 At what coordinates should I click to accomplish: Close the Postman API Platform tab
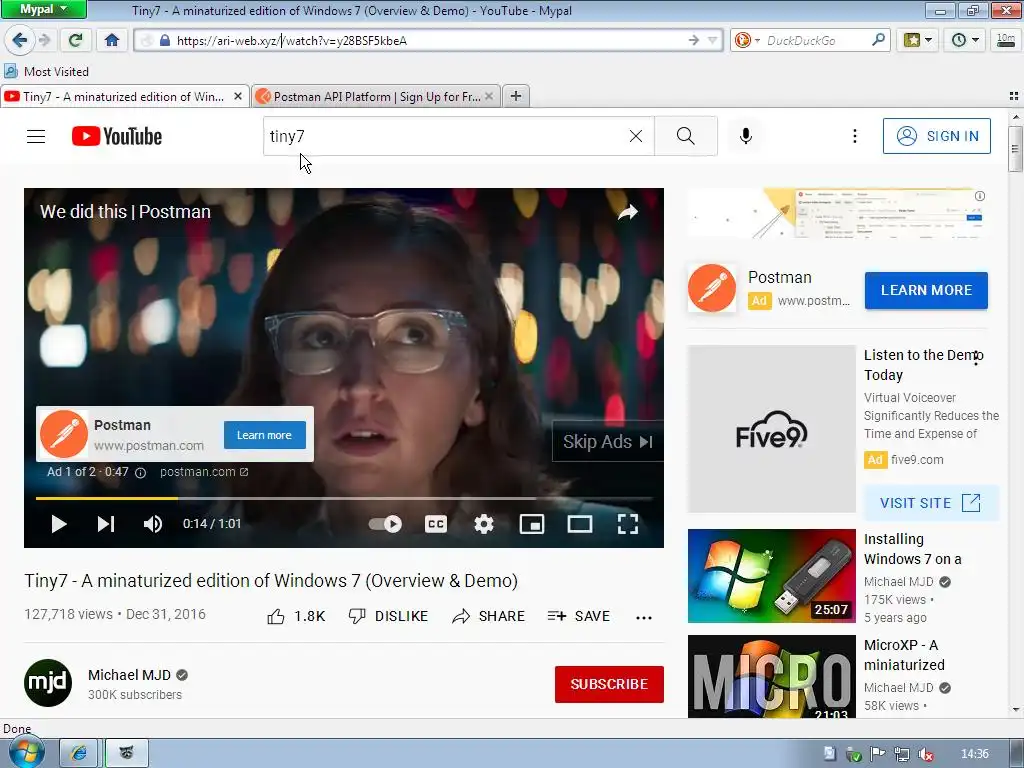[x=489, y=96]
